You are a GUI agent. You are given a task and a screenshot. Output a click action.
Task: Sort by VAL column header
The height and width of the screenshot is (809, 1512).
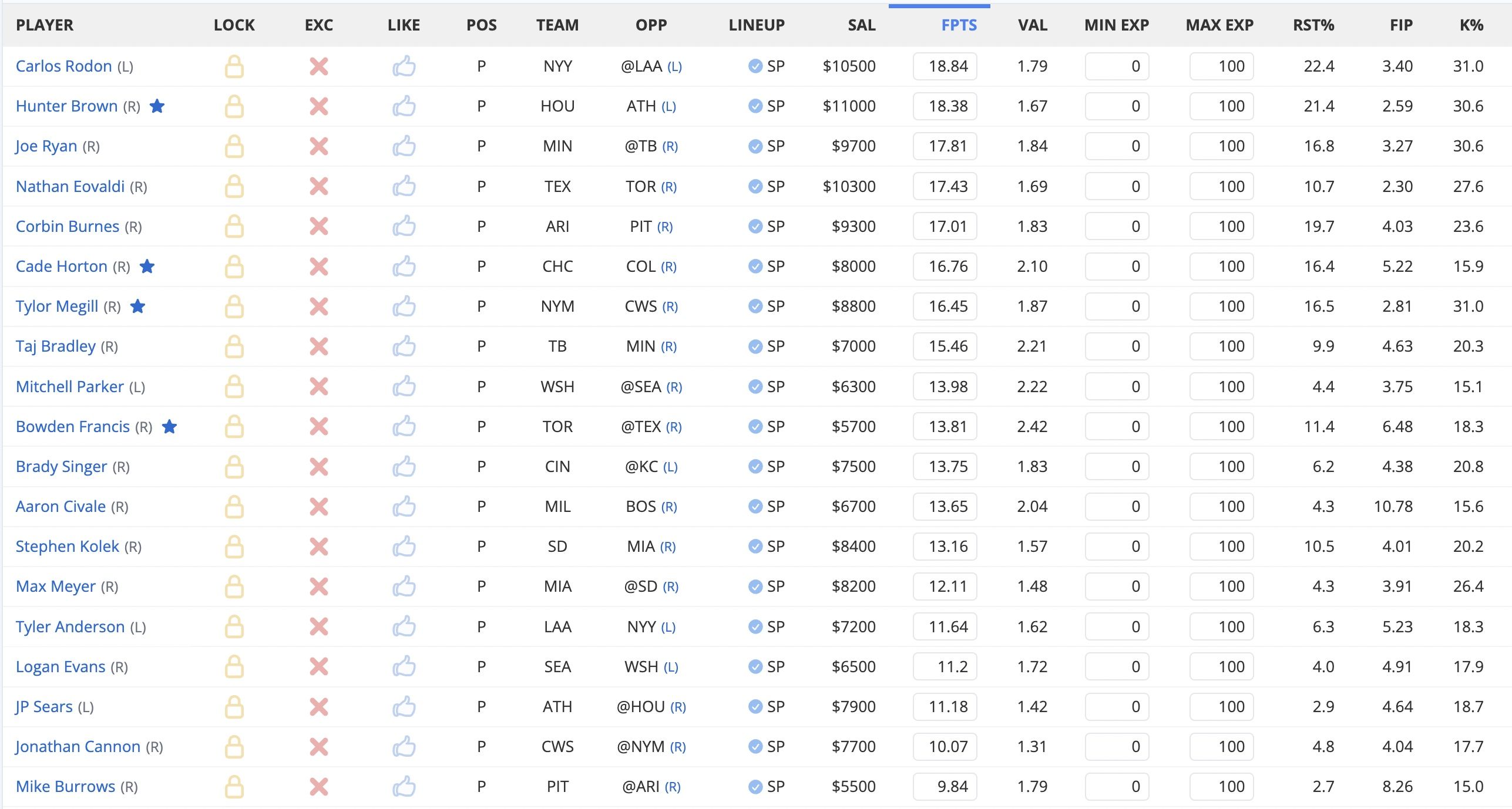click(1033, 25)
